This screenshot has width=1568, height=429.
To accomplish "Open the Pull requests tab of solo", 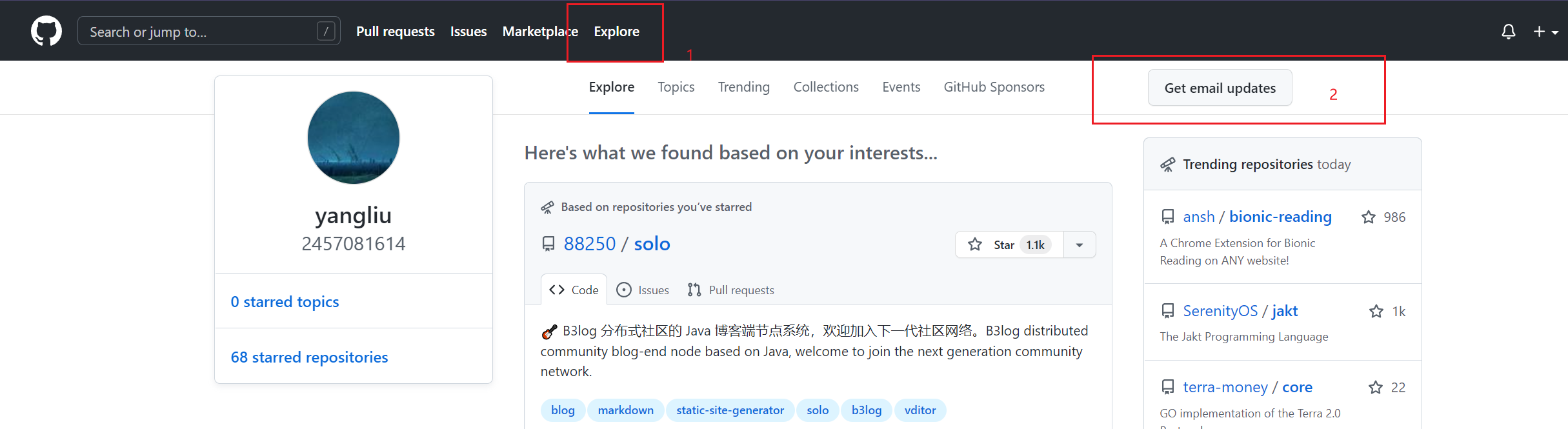I will [730, 290].
